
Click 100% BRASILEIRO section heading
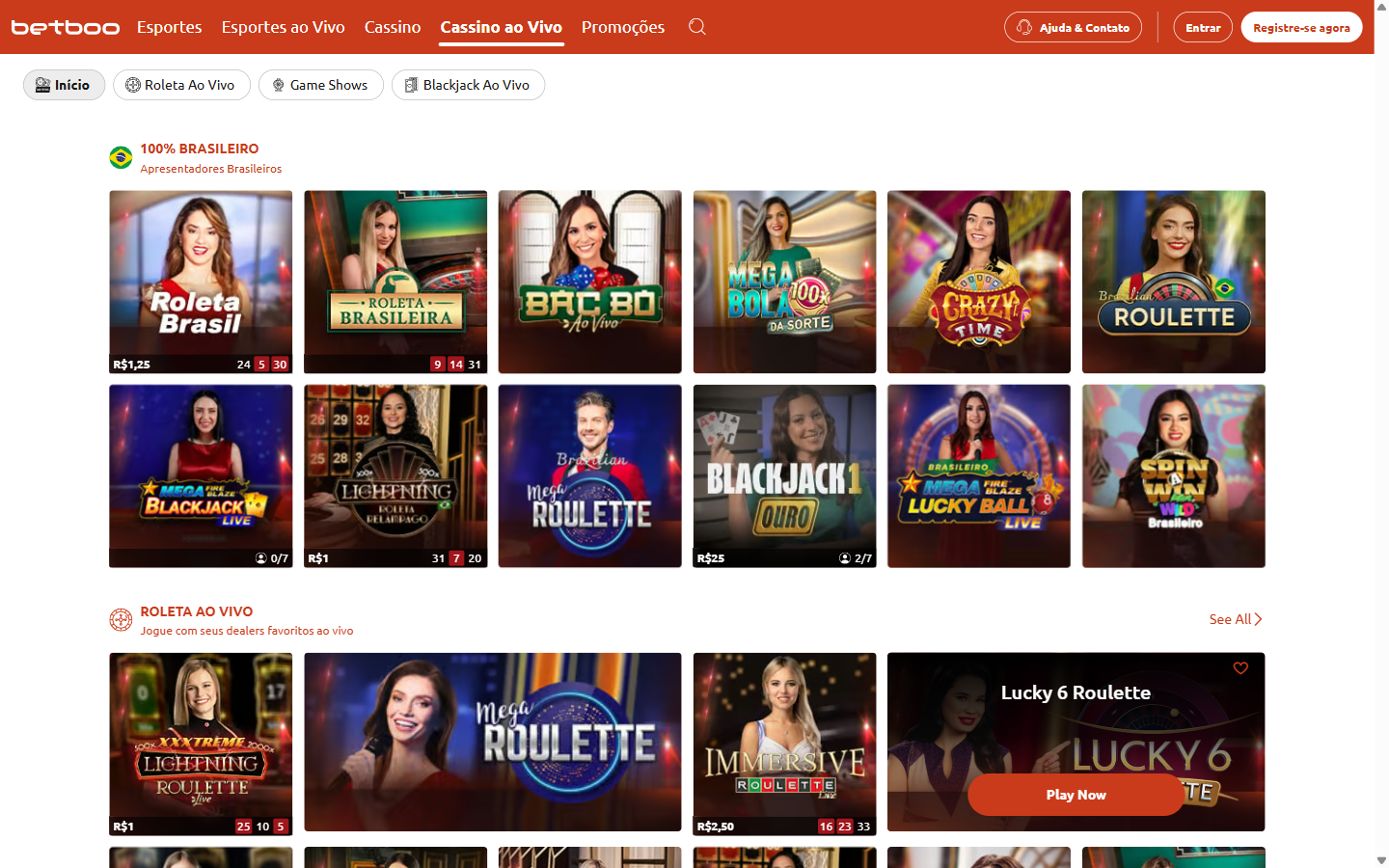(x=200, y=149)
